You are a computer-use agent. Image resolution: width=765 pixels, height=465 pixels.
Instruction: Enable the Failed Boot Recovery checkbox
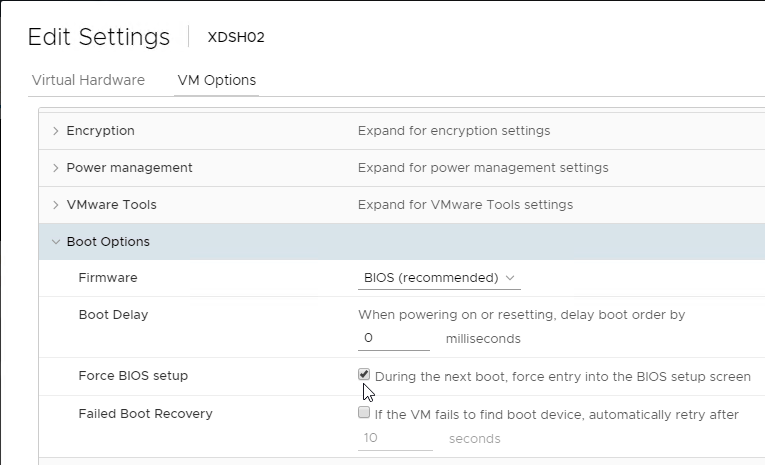[x=364, y=412]
